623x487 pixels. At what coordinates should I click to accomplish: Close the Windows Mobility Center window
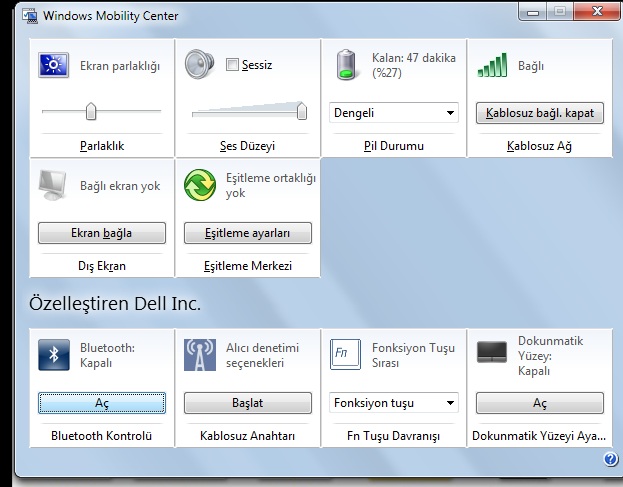(597, 12)
